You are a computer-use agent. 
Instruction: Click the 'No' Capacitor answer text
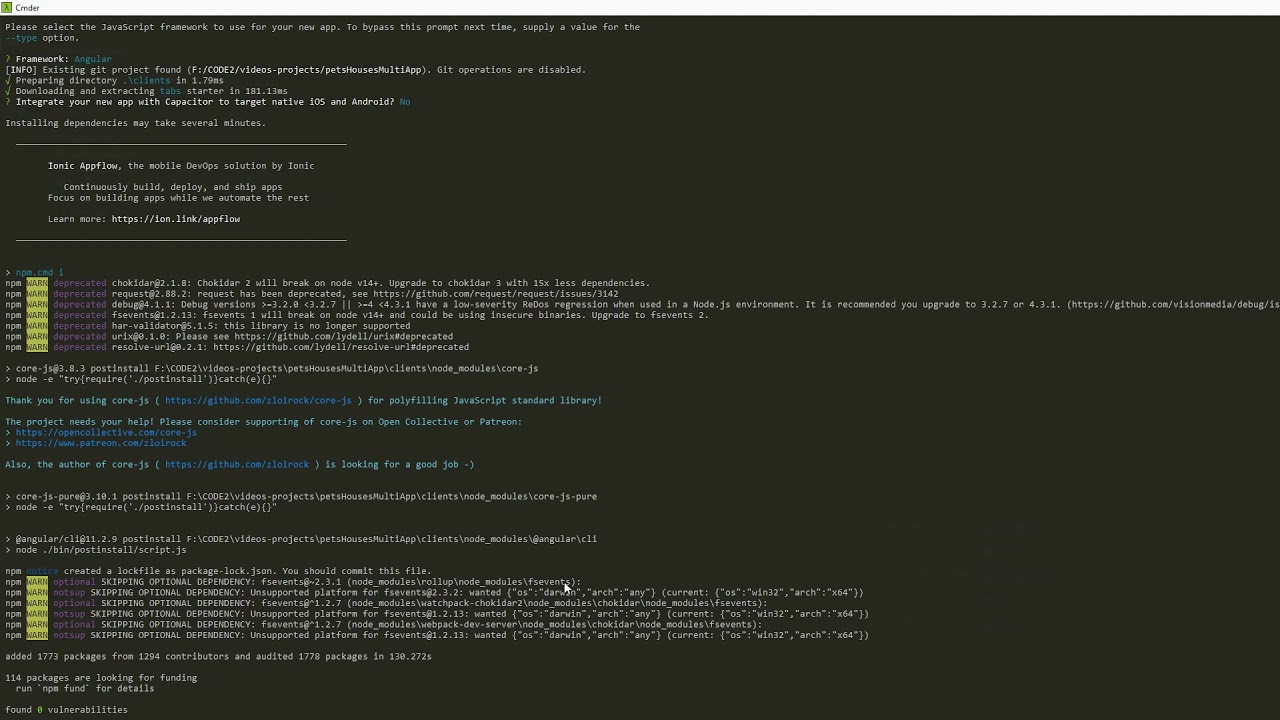[x=404, y=102]
